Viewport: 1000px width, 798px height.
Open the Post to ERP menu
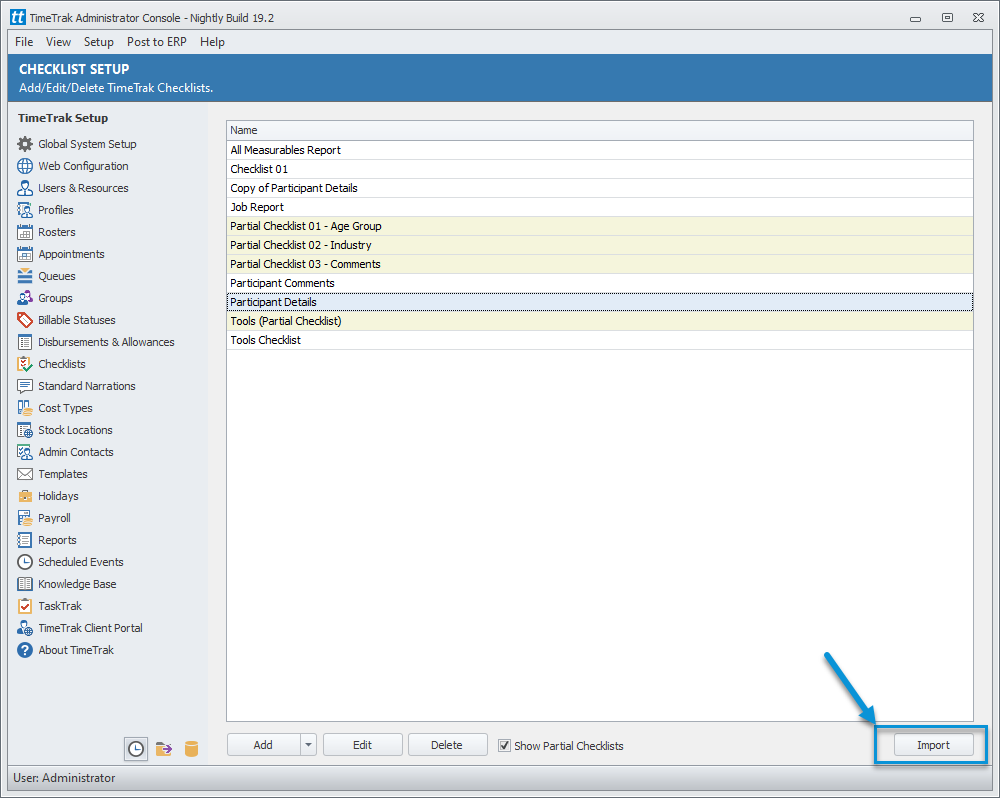[x=157, y=42]
